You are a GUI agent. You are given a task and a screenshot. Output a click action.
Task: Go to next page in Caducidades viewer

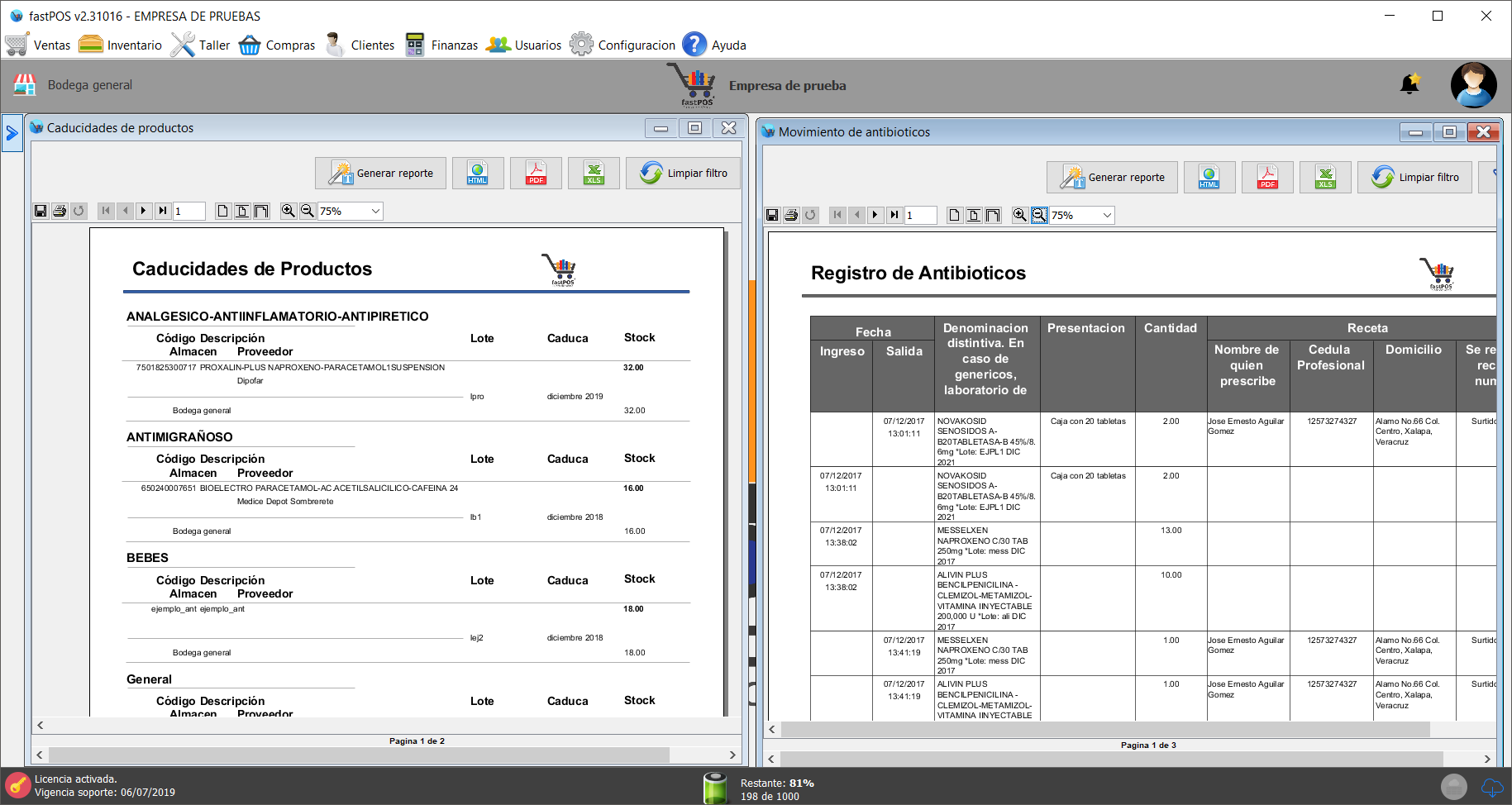point(144,211)
